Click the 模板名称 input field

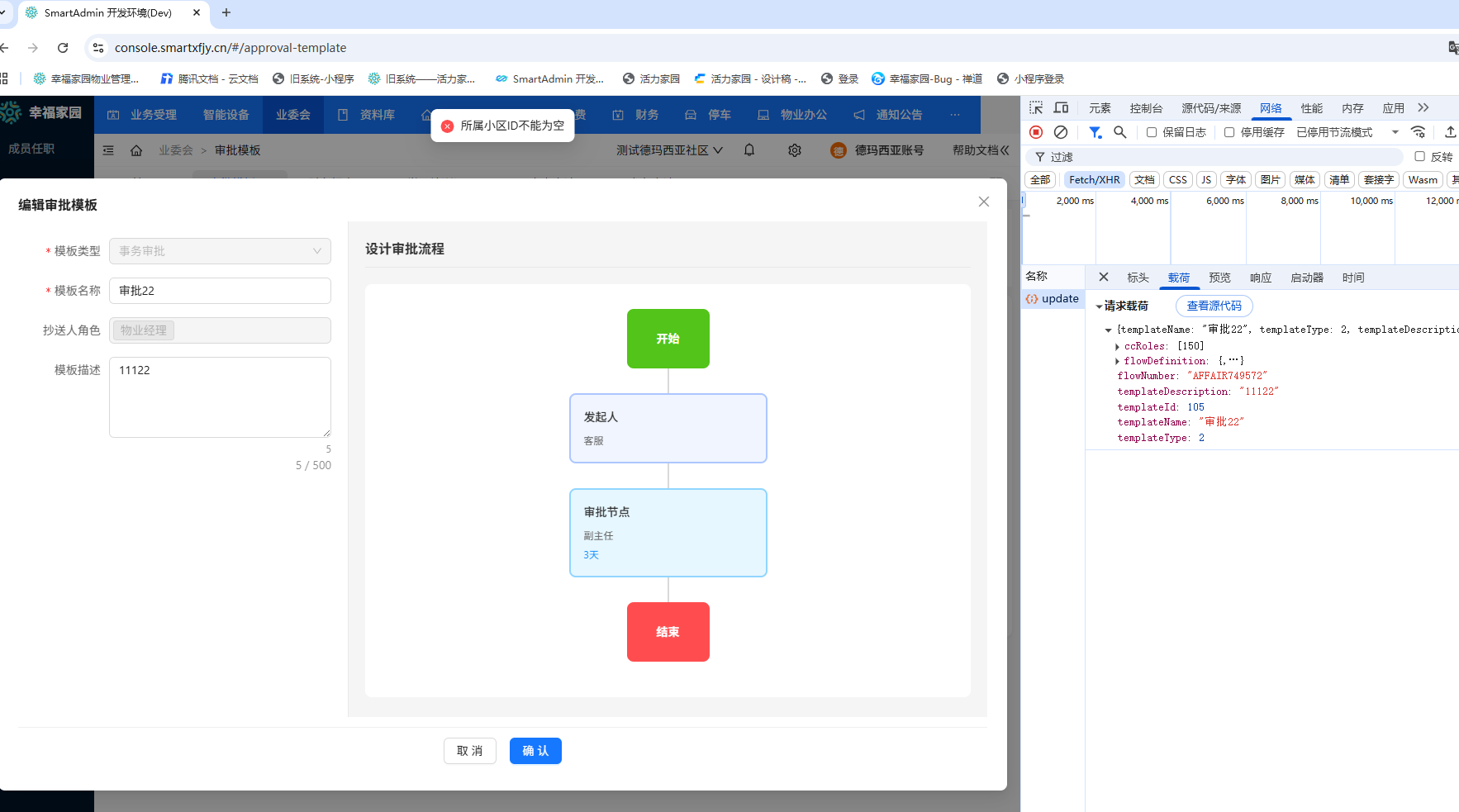(x=220, y=291)
